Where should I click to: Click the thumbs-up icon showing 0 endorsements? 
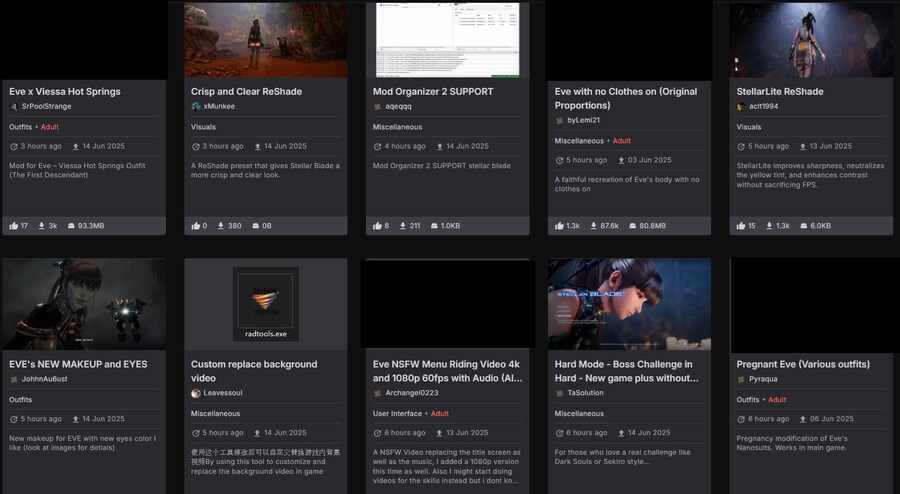point(196,226)
